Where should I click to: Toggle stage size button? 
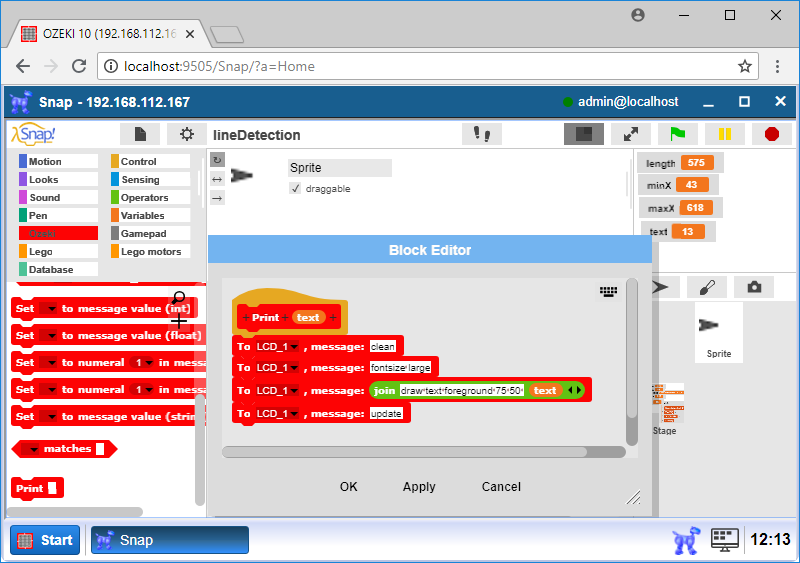pos(584,134)
